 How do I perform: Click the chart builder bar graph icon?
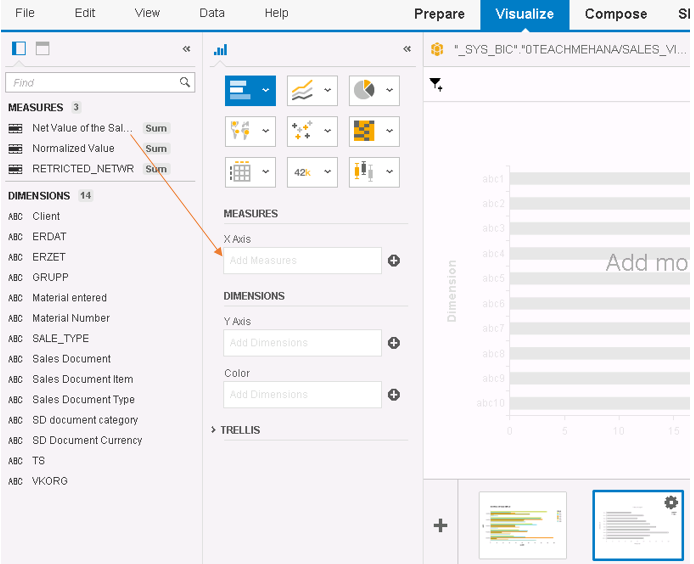point(220,50)
